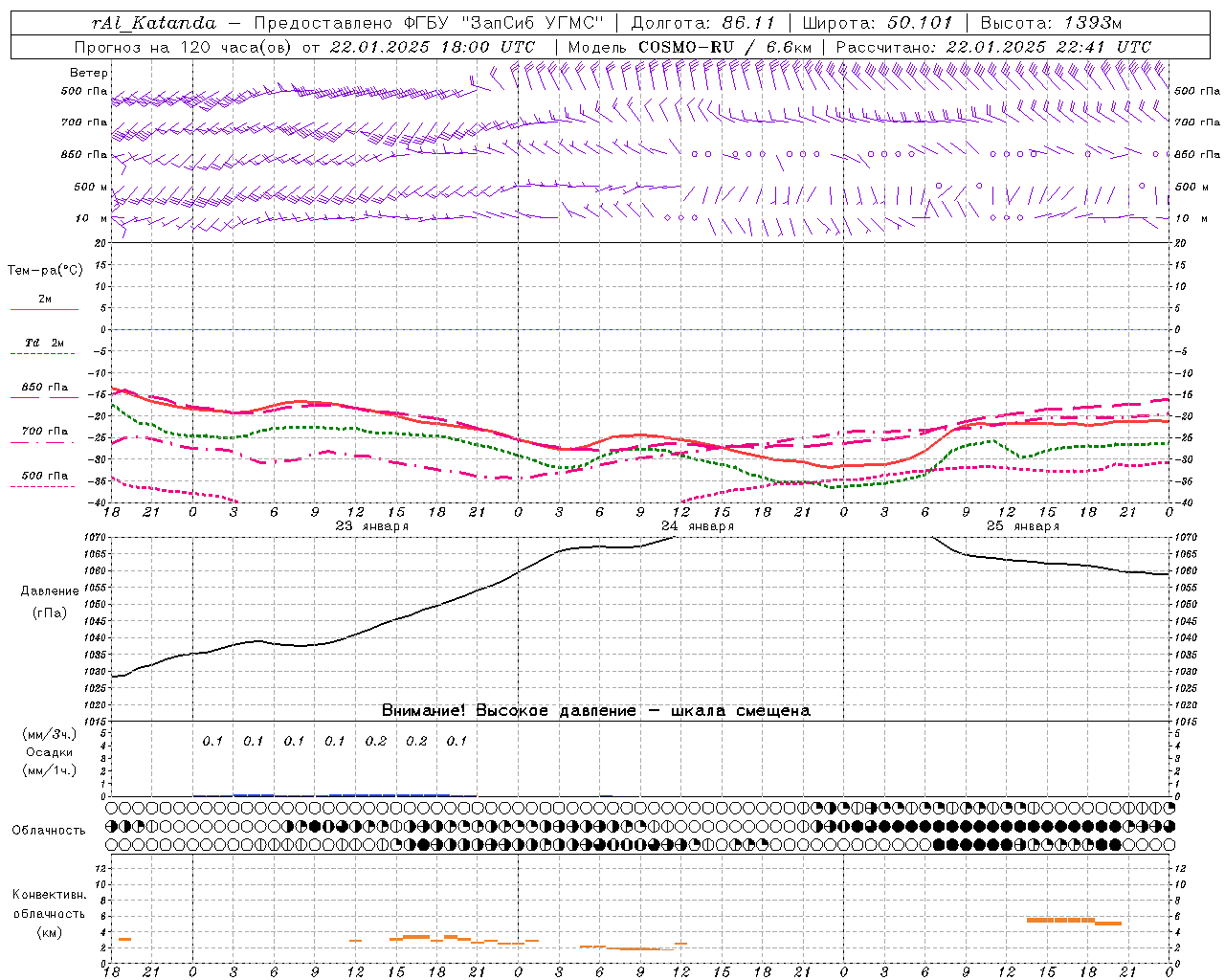
Task: Select the "24 января" date label
Action: click(x=698, y=526)
